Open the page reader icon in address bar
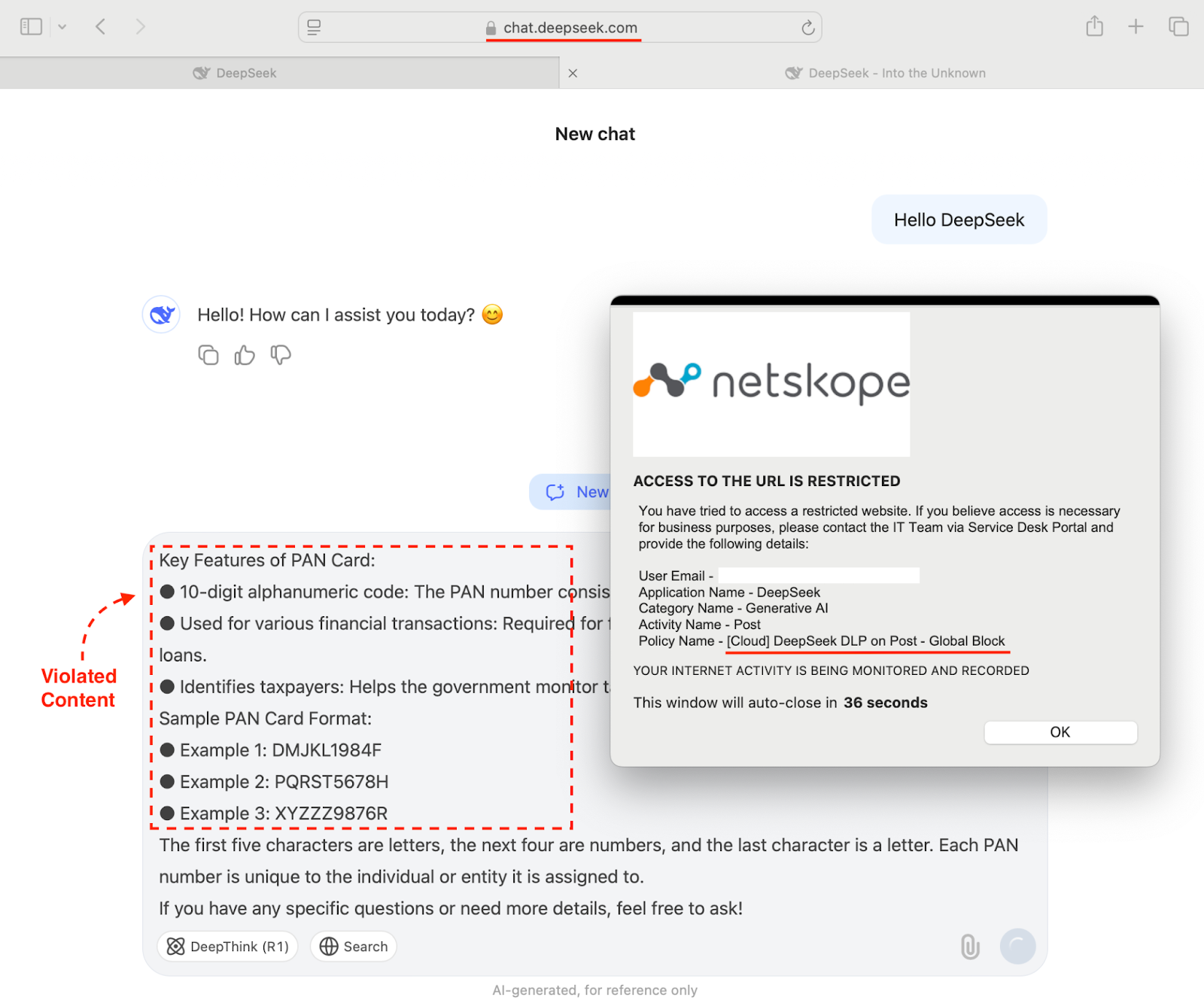The width and height of the screenshot is (1204, 1003). click(x=315, y=27)
